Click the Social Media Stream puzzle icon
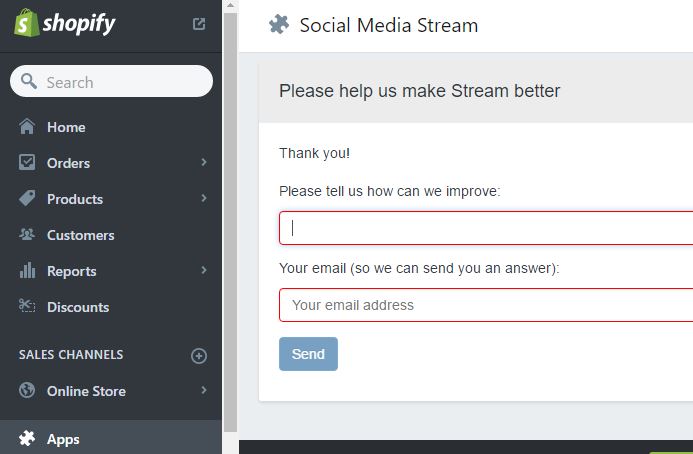The height and width of the screenshot is (454, 693). click(x=279, y=24)
